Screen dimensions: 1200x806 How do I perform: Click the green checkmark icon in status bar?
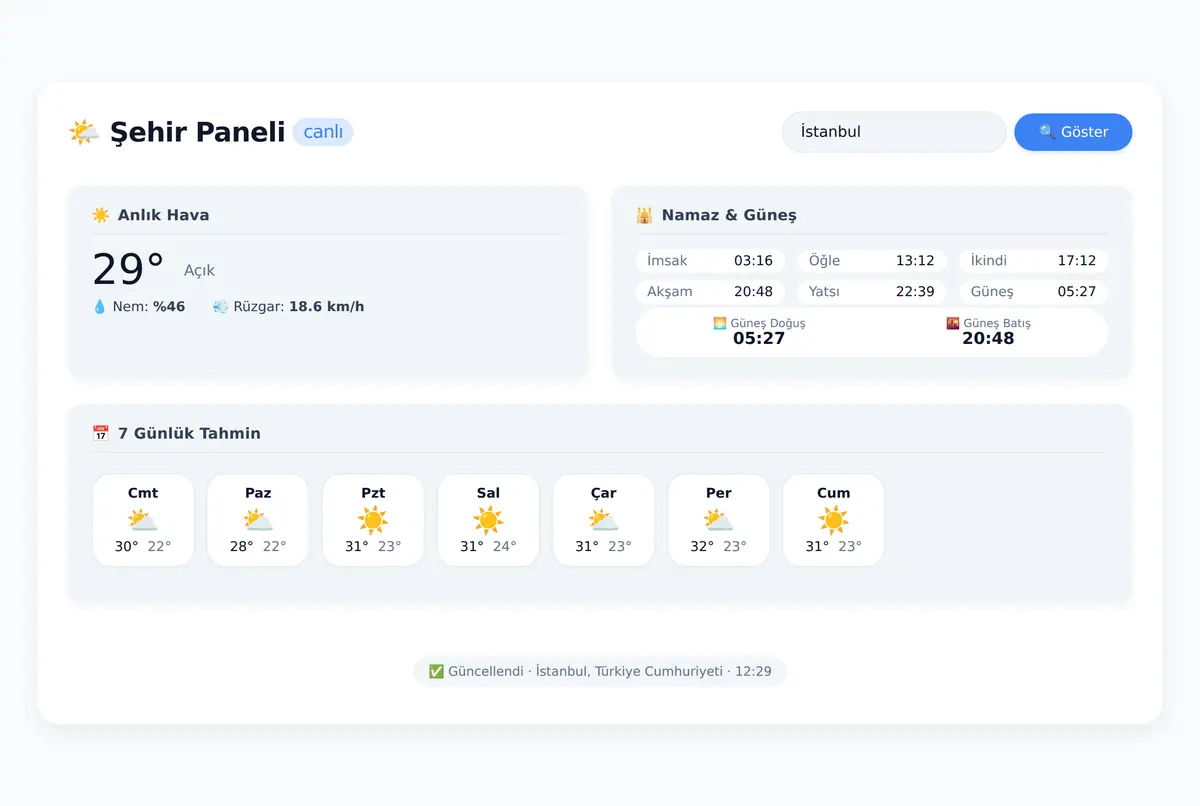point(436,672)
